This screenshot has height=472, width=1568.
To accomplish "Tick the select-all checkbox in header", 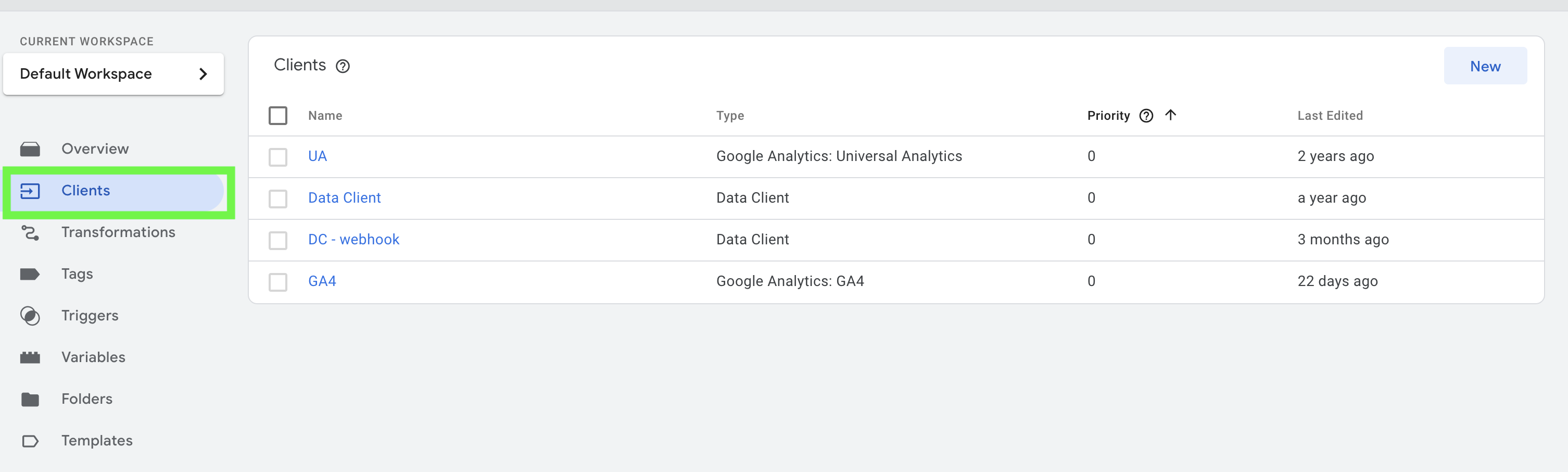I will pos(278,116).
